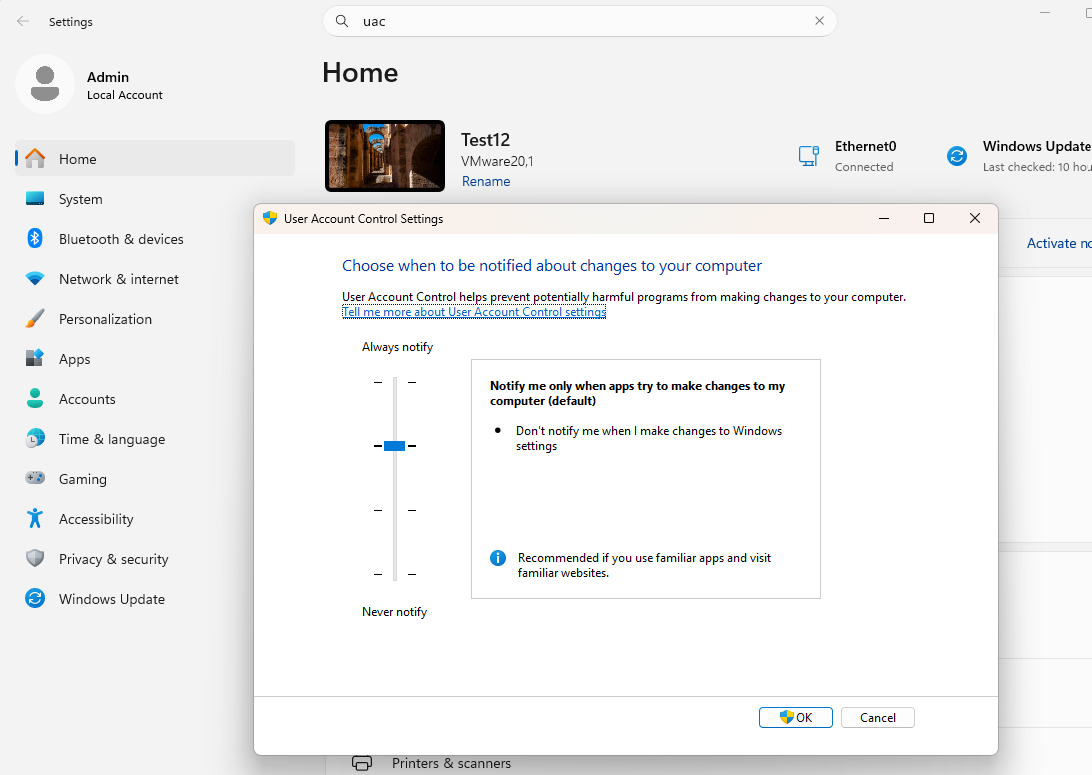Image resolution: width=1092 pixels, height=775 pixels.
Task: Click the Admin Local Account name
Action: point(108,77)
